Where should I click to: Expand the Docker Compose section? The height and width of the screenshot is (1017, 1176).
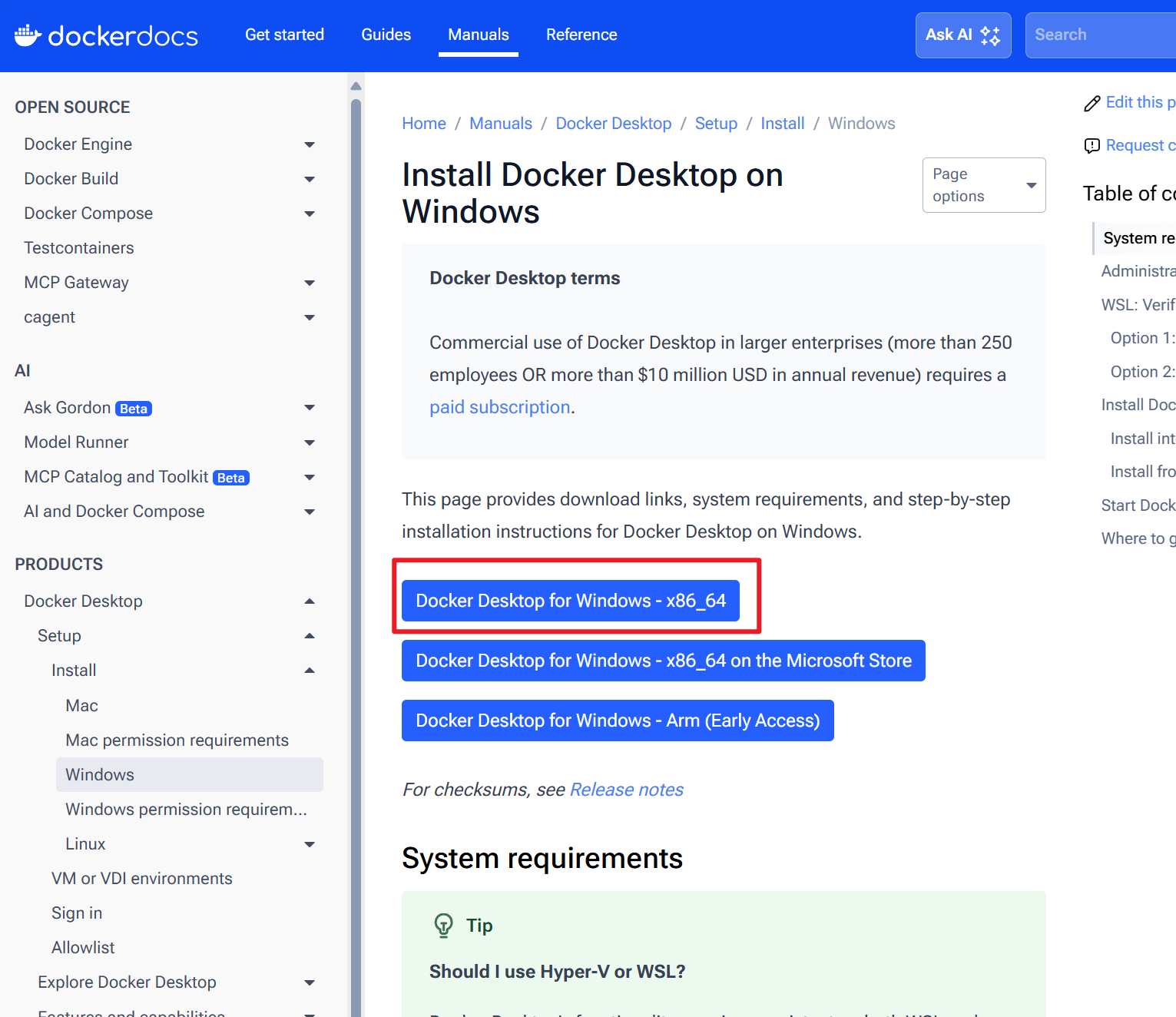(x=310, y=214)
